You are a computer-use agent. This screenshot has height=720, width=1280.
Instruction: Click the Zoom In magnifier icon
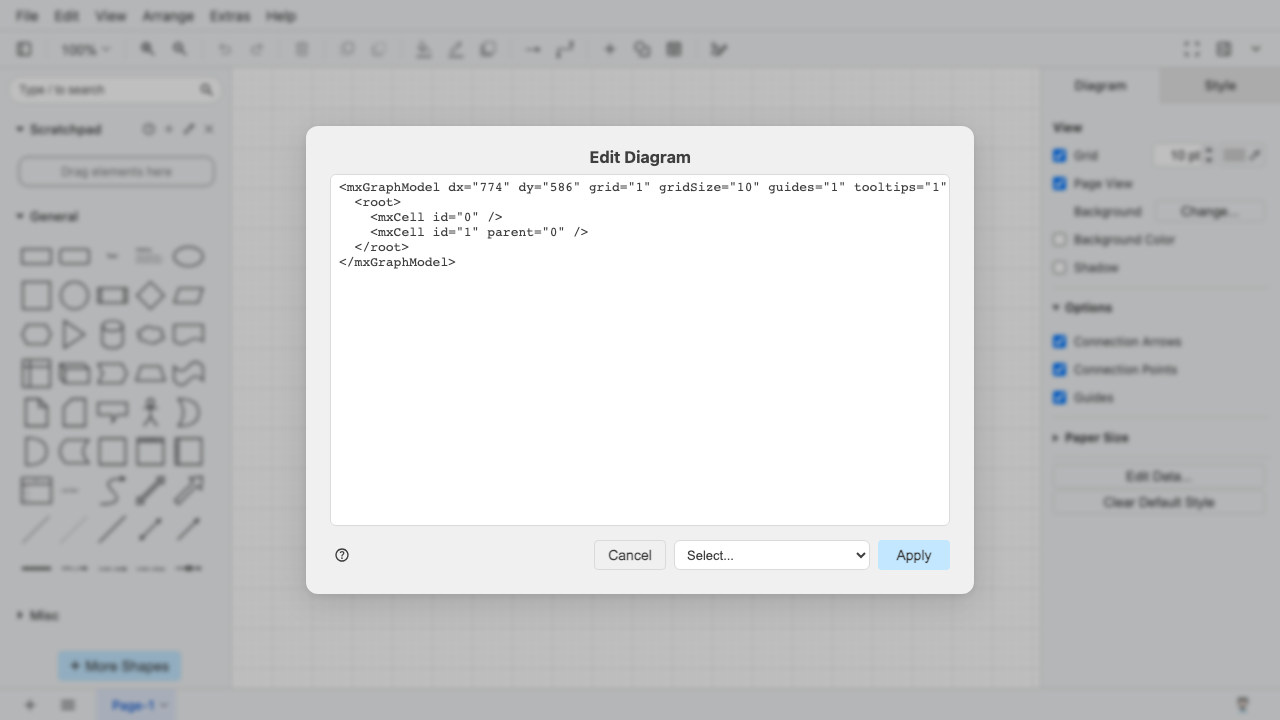pyautogui.click(x=148, y=49)
